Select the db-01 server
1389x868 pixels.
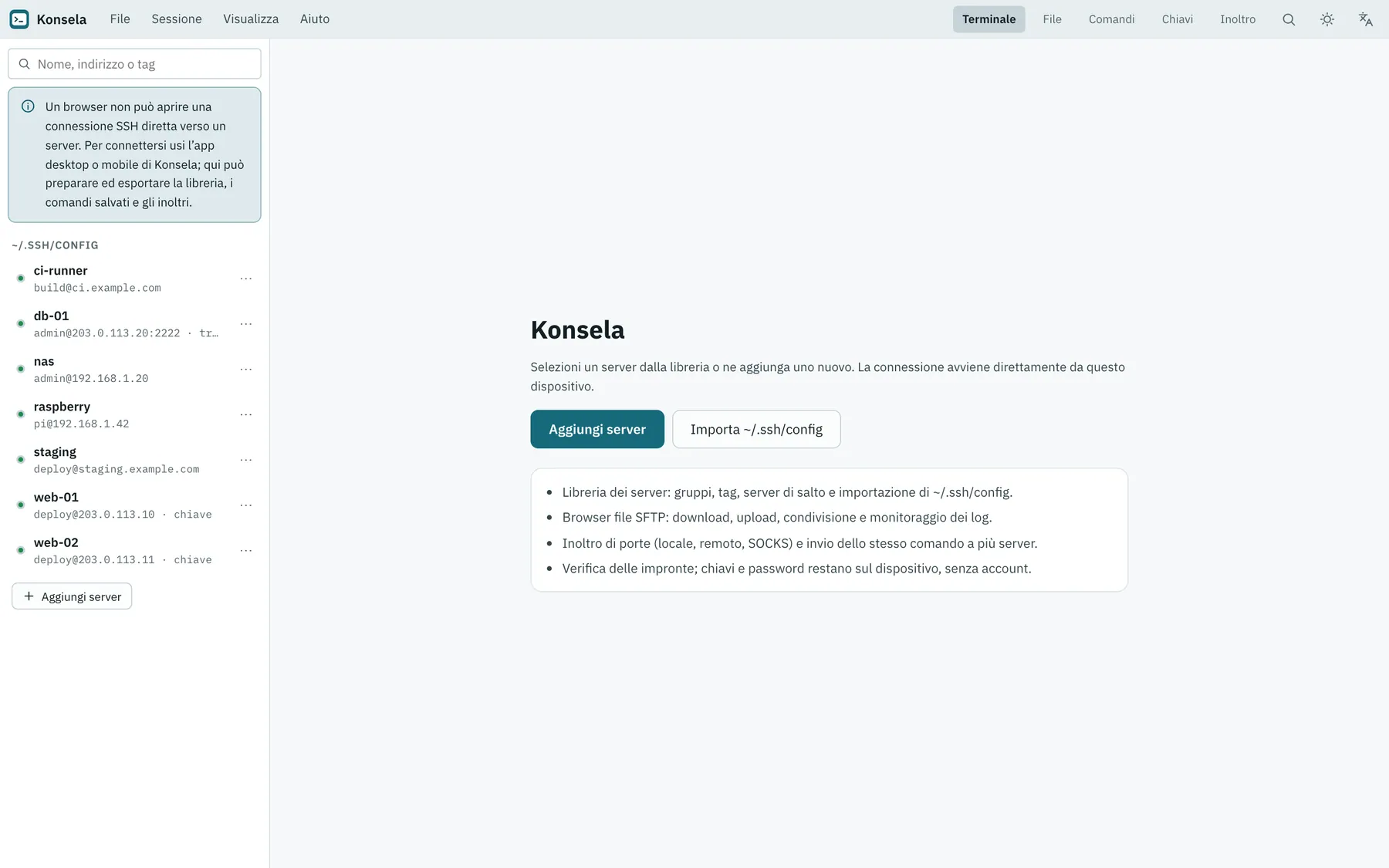pos(134,324)
